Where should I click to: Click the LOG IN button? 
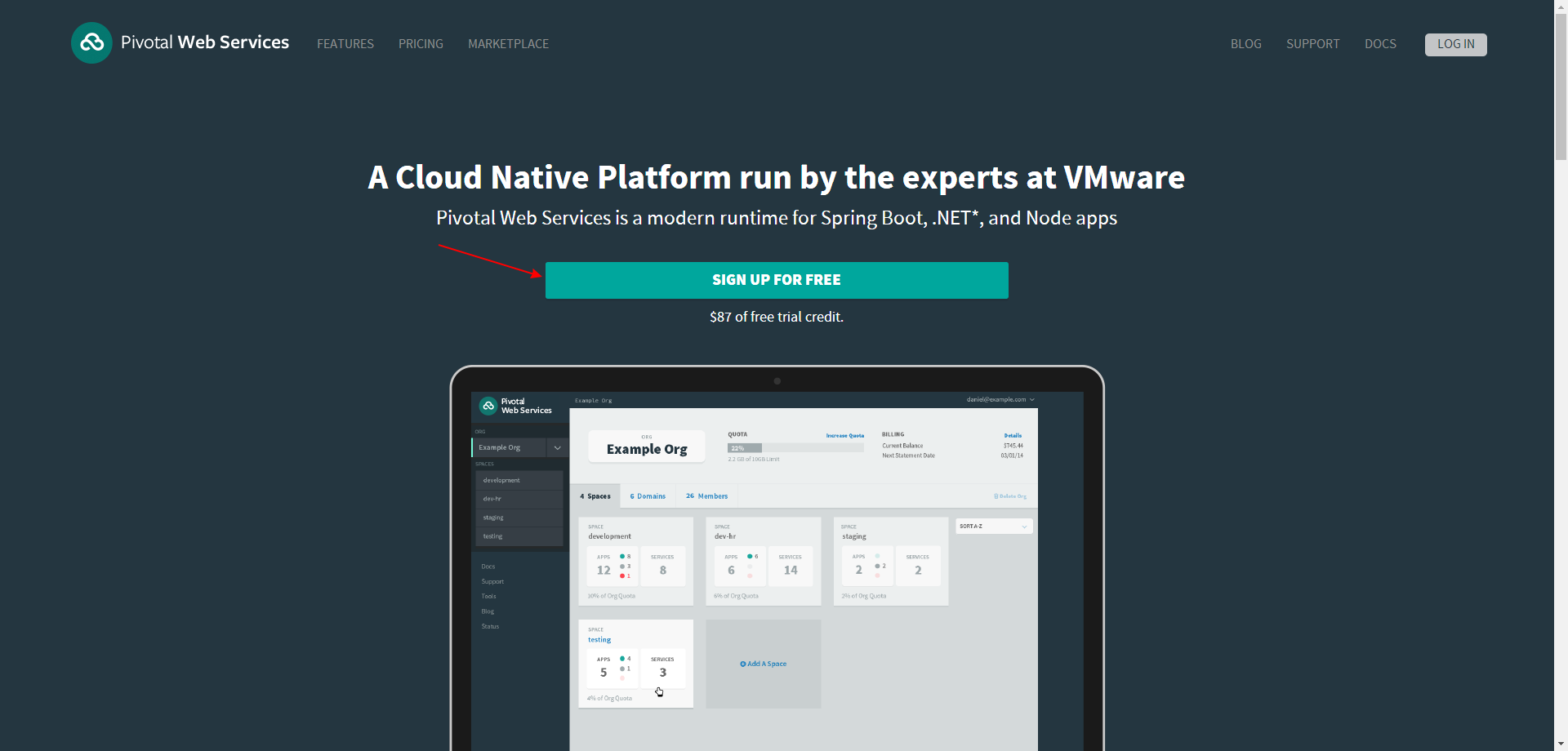pos(1455,44)
